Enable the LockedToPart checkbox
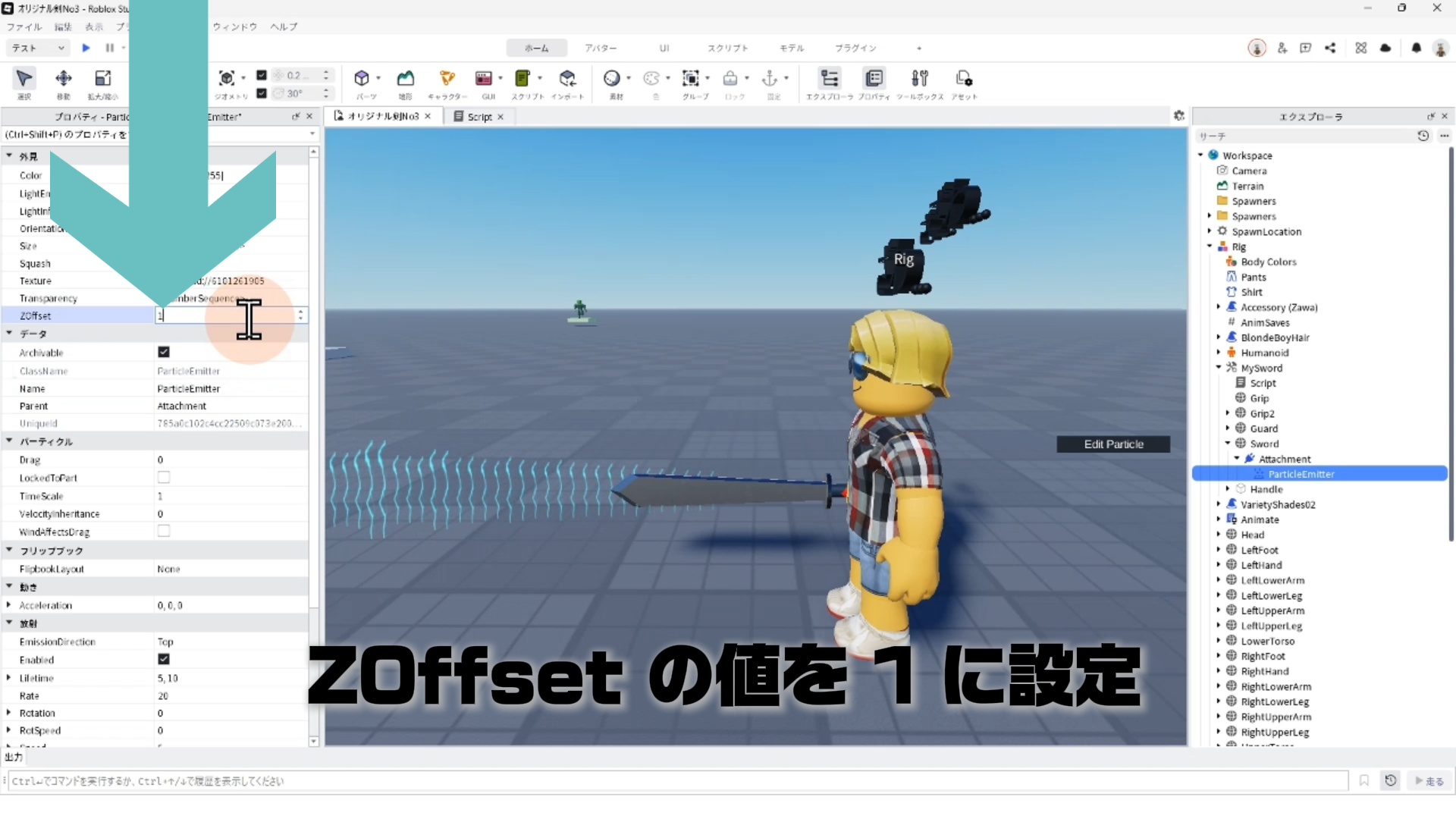Screen dimensions: 1456x819 coord(164,478)
